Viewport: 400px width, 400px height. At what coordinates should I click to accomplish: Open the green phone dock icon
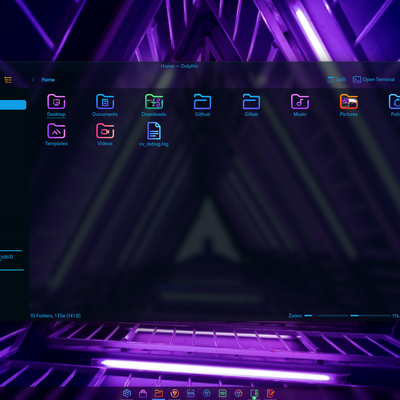click(254, 393)
